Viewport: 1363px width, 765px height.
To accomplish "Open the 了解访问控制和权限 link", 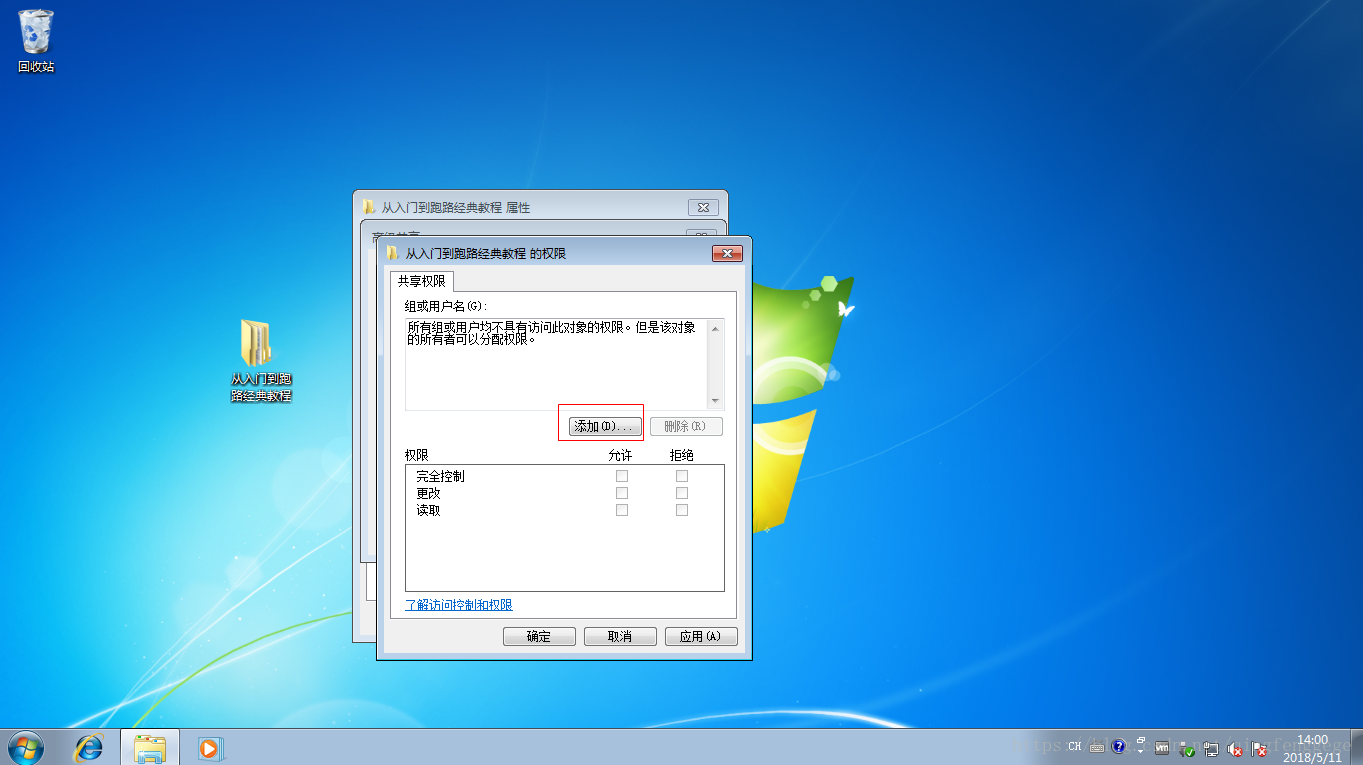I will (x=459, y=605).
